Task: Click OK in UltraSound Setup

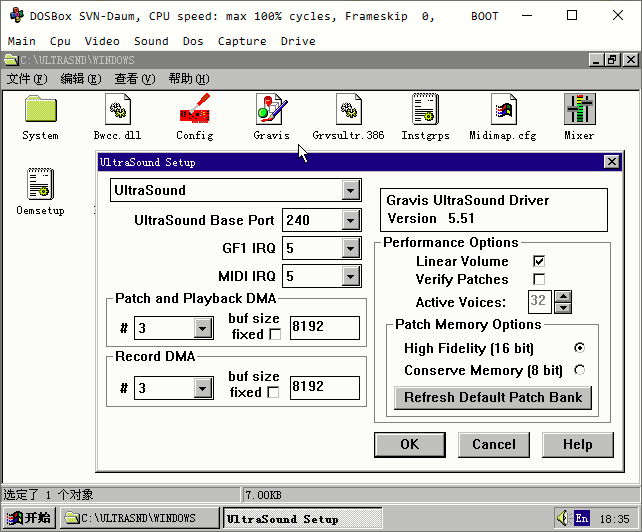Action: click(410, 444)
